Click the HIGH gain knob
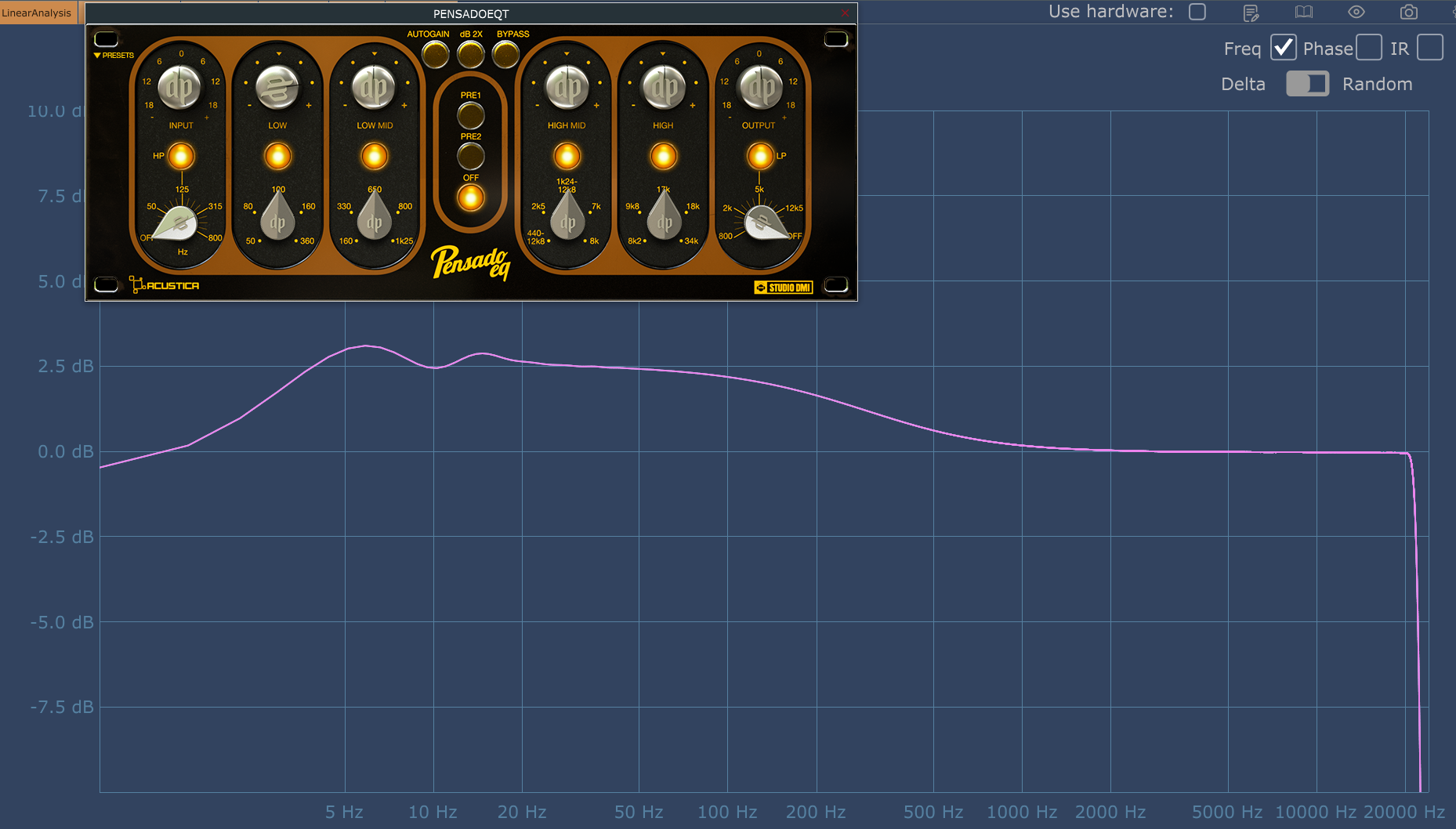The height and width of the screenshot is (829, 1456). coord(664,88)
